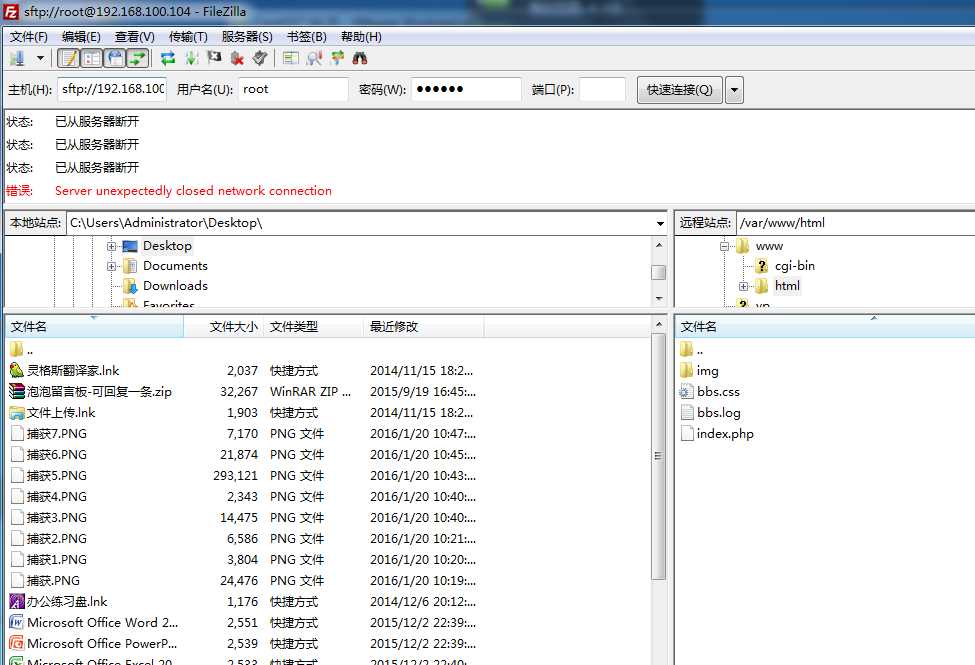Sort remote files by 文件名 column
Viewport: 975px width, 665px height.
(x=825, y=327)
